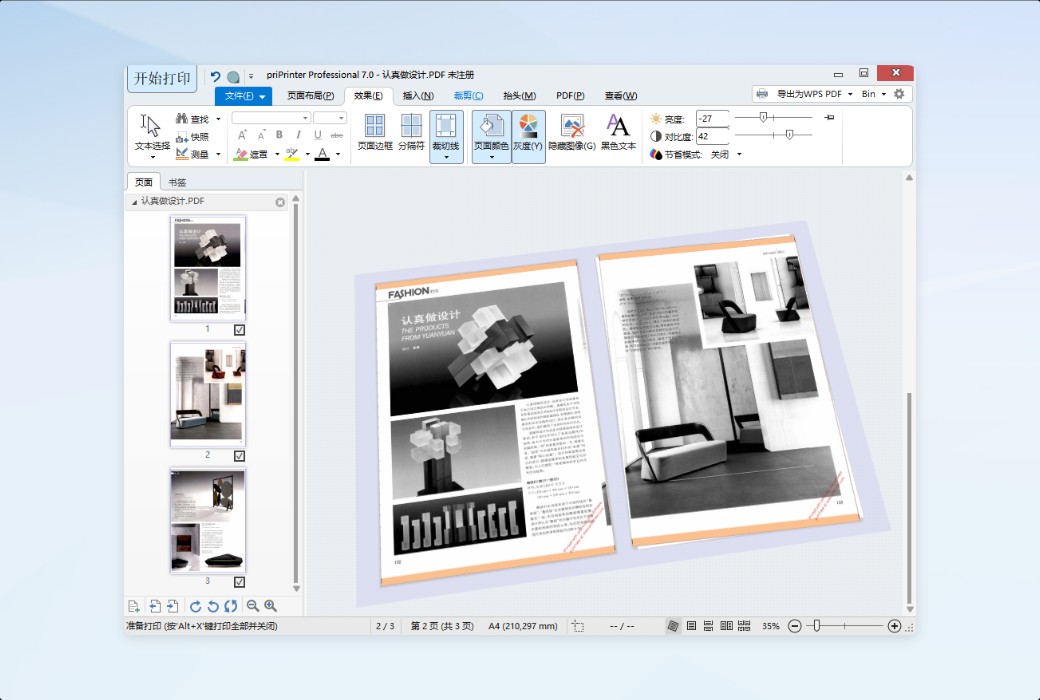Open the PDF ribbon tab
The width and height of the screenshot is (1040, 700).
coord(570,96)
